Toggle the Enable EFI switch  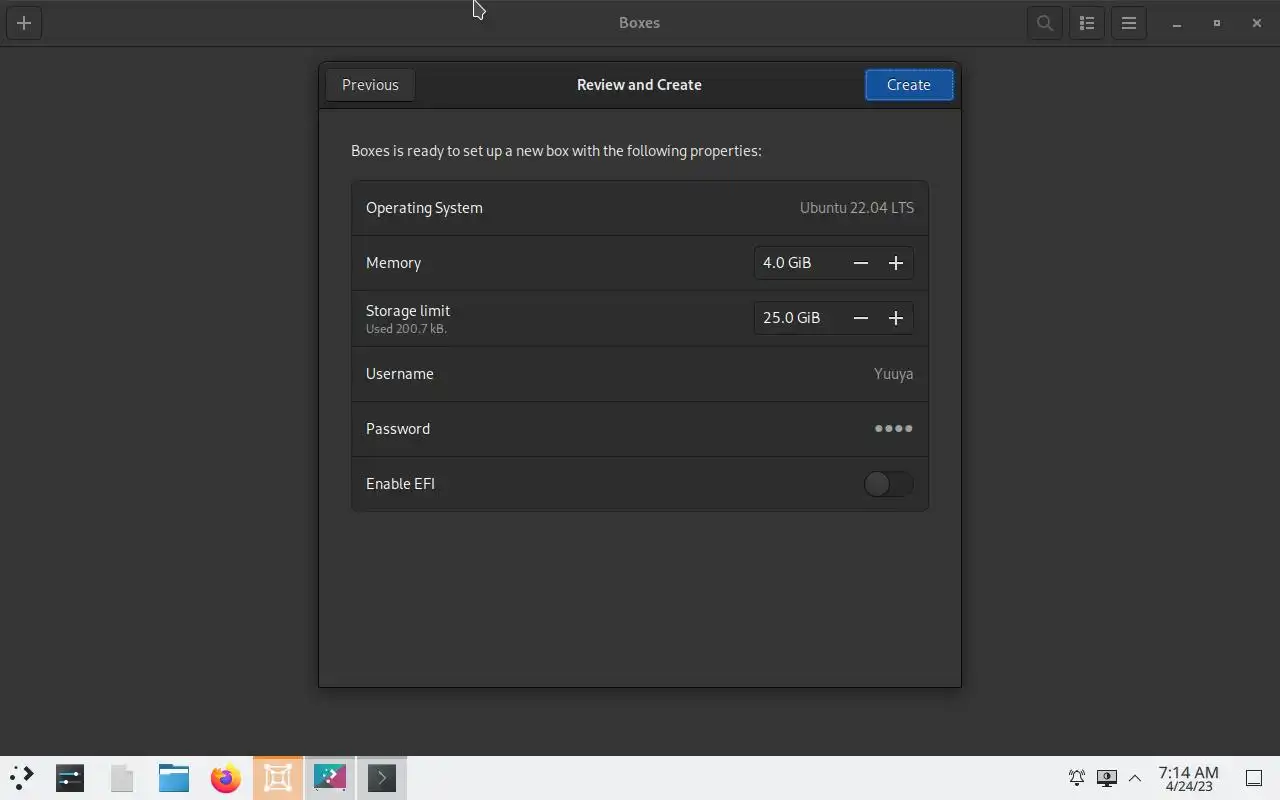888,484
